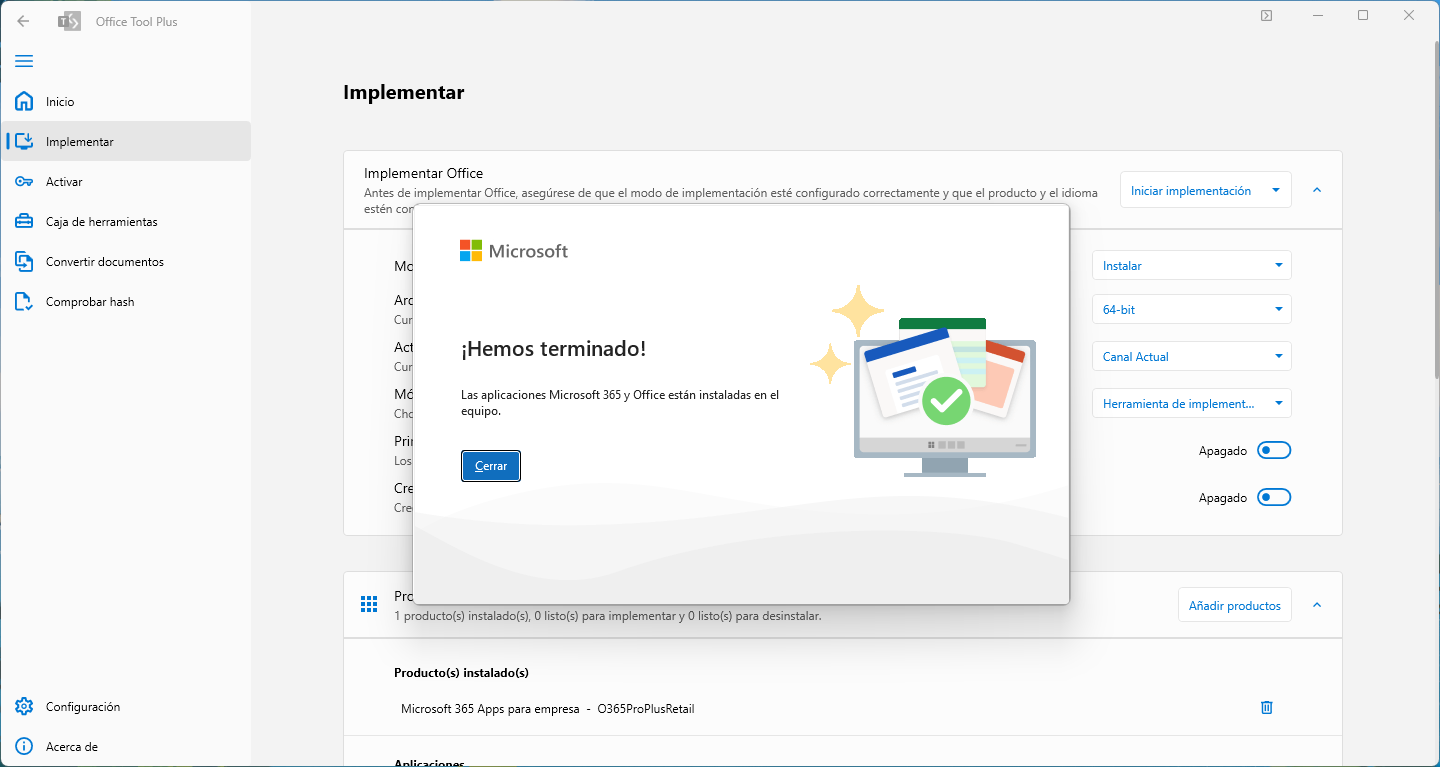The width and height of the screenshot is (1440, 767).
Task: Open the Inicio home page
Action: coord(126,101)
